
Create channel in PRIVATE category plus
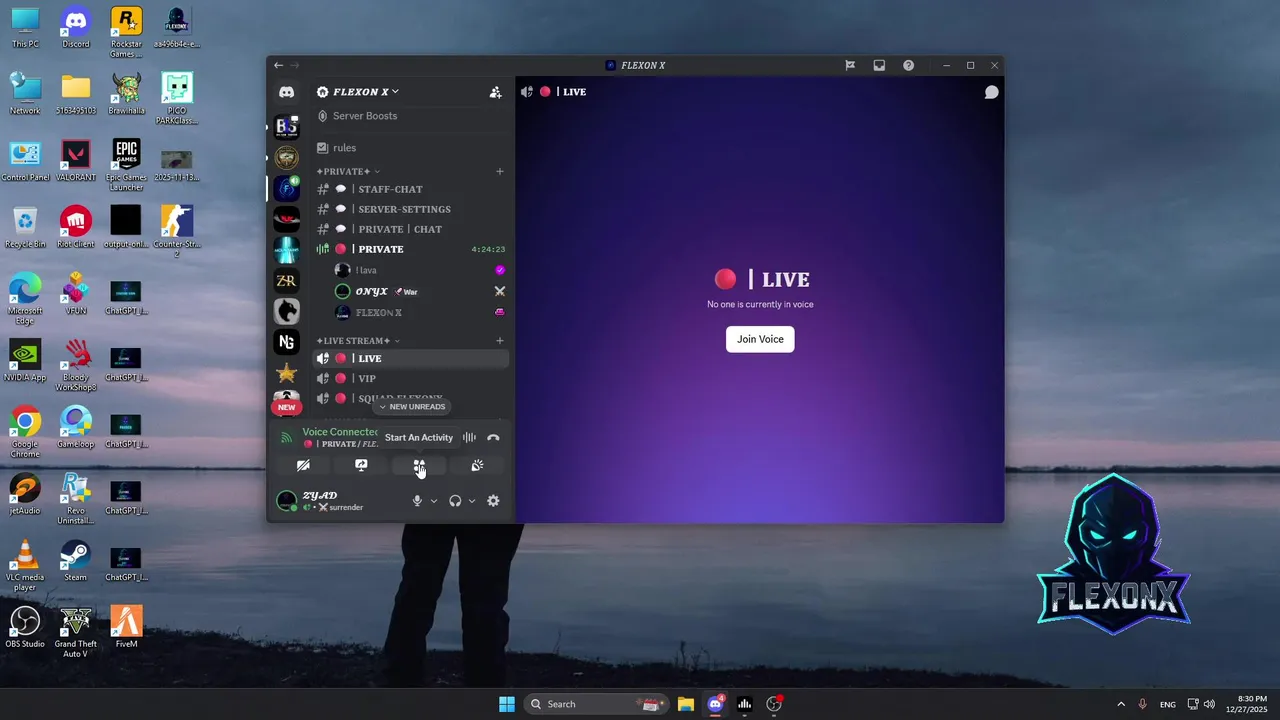coord(500,171)
